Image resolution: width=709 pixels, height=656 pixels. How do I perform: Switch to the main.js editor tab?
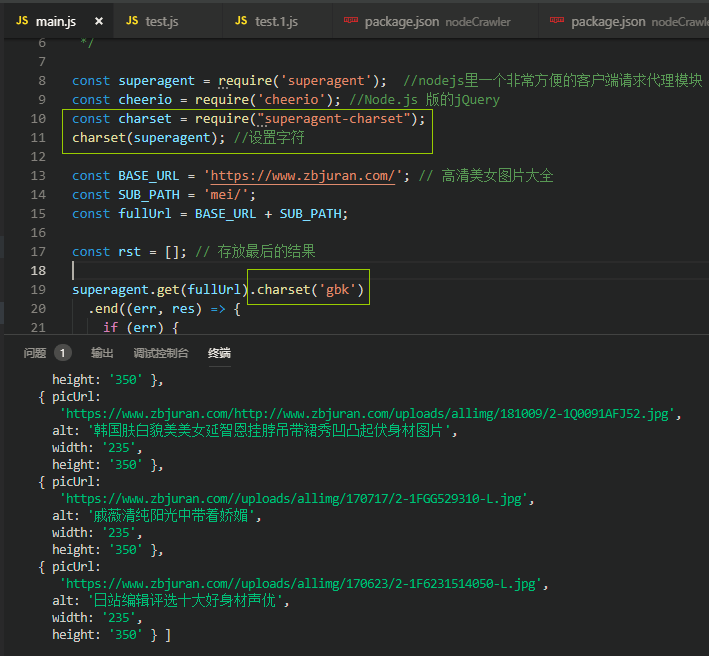59,21
